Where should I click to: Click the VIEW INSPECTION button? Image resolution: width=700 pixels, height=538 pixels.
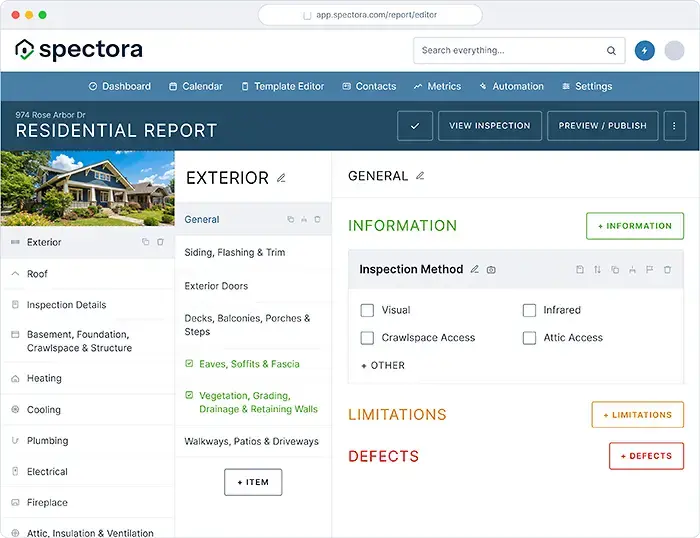pos(490,126)
